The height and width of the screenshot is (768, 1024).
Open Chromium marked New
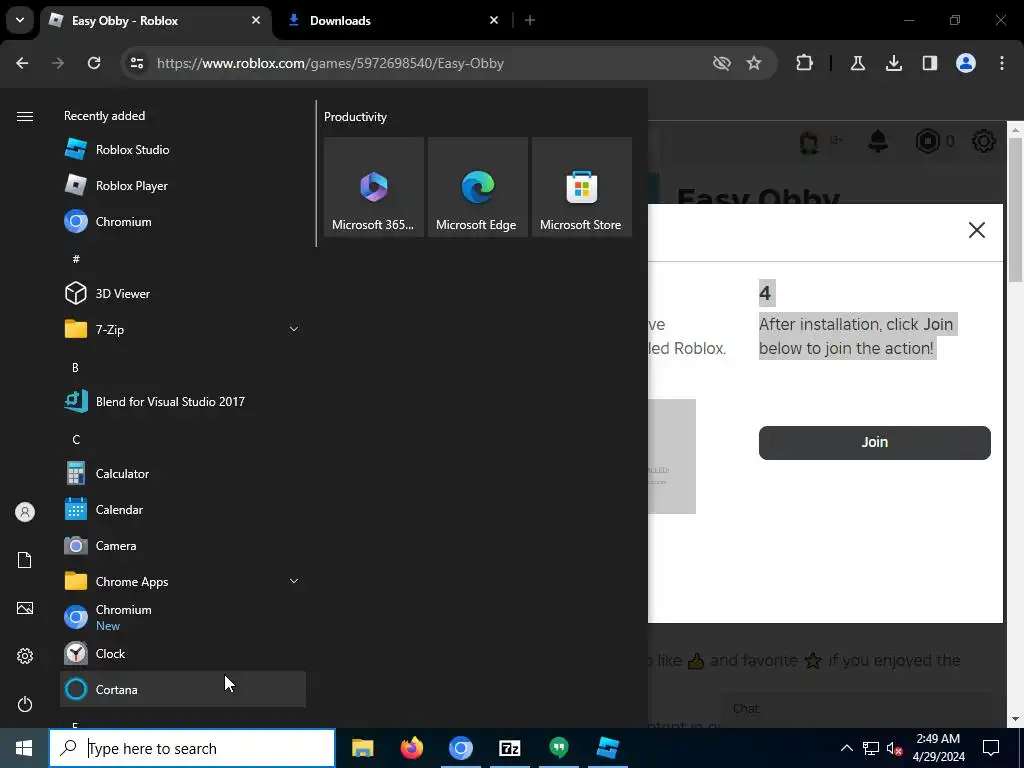point(183,617)
